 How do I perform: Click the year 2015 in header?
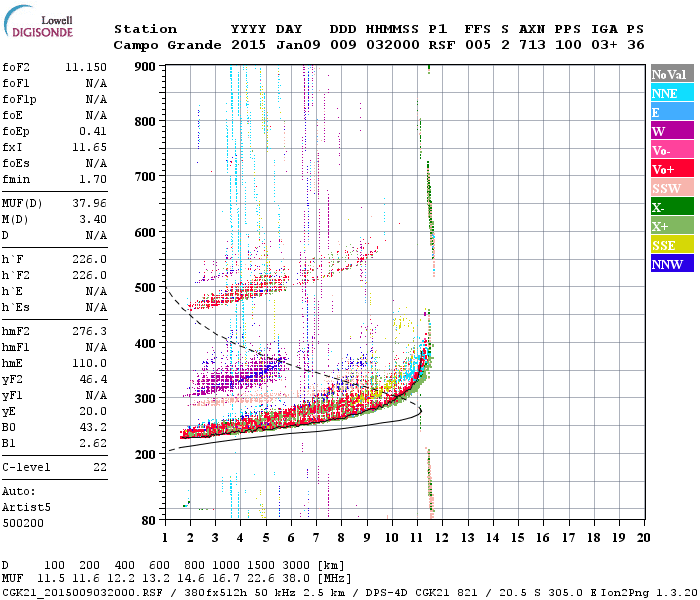tap(248, 45)
